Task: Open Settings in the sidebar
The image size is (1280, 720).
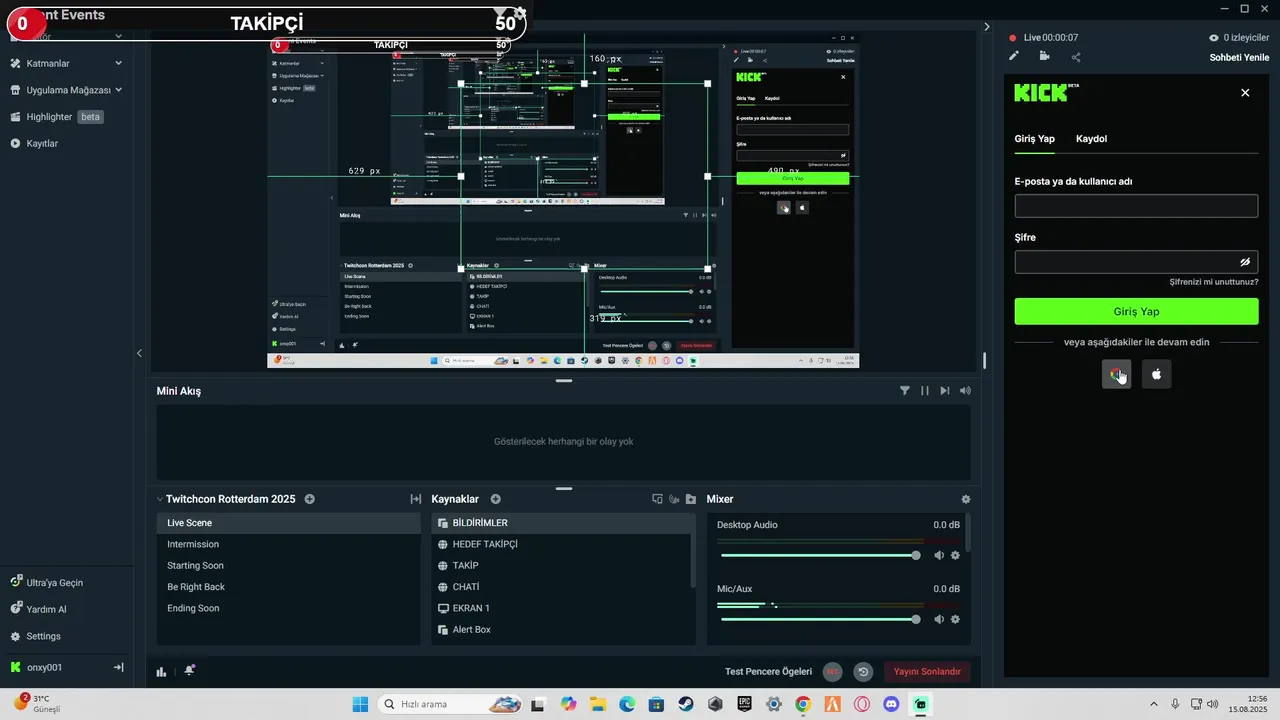Action: (36, 636)
